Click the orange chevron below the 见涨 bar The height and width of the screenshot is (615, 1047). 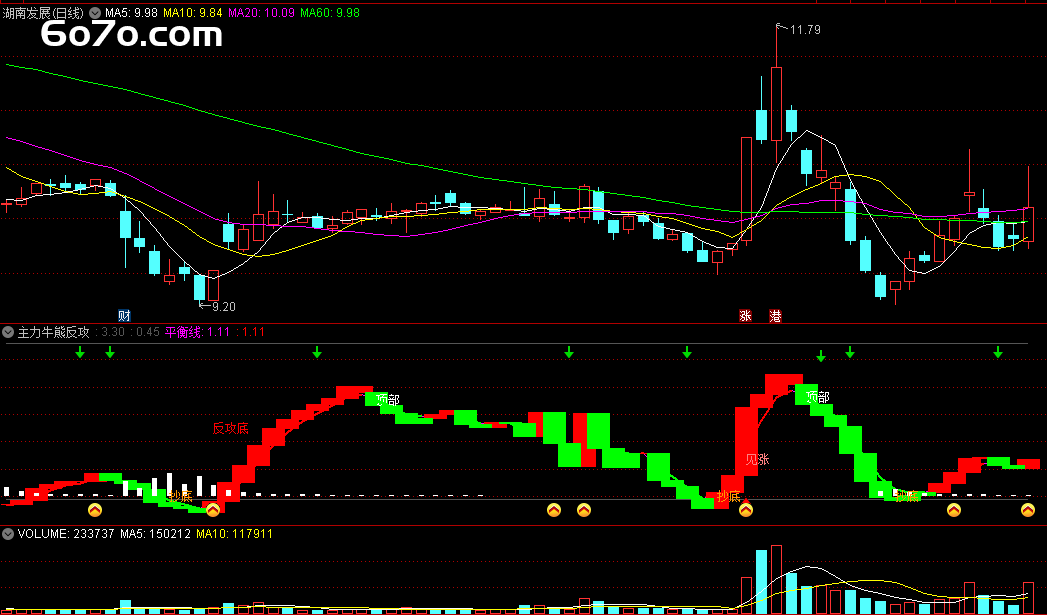point(746,510)
